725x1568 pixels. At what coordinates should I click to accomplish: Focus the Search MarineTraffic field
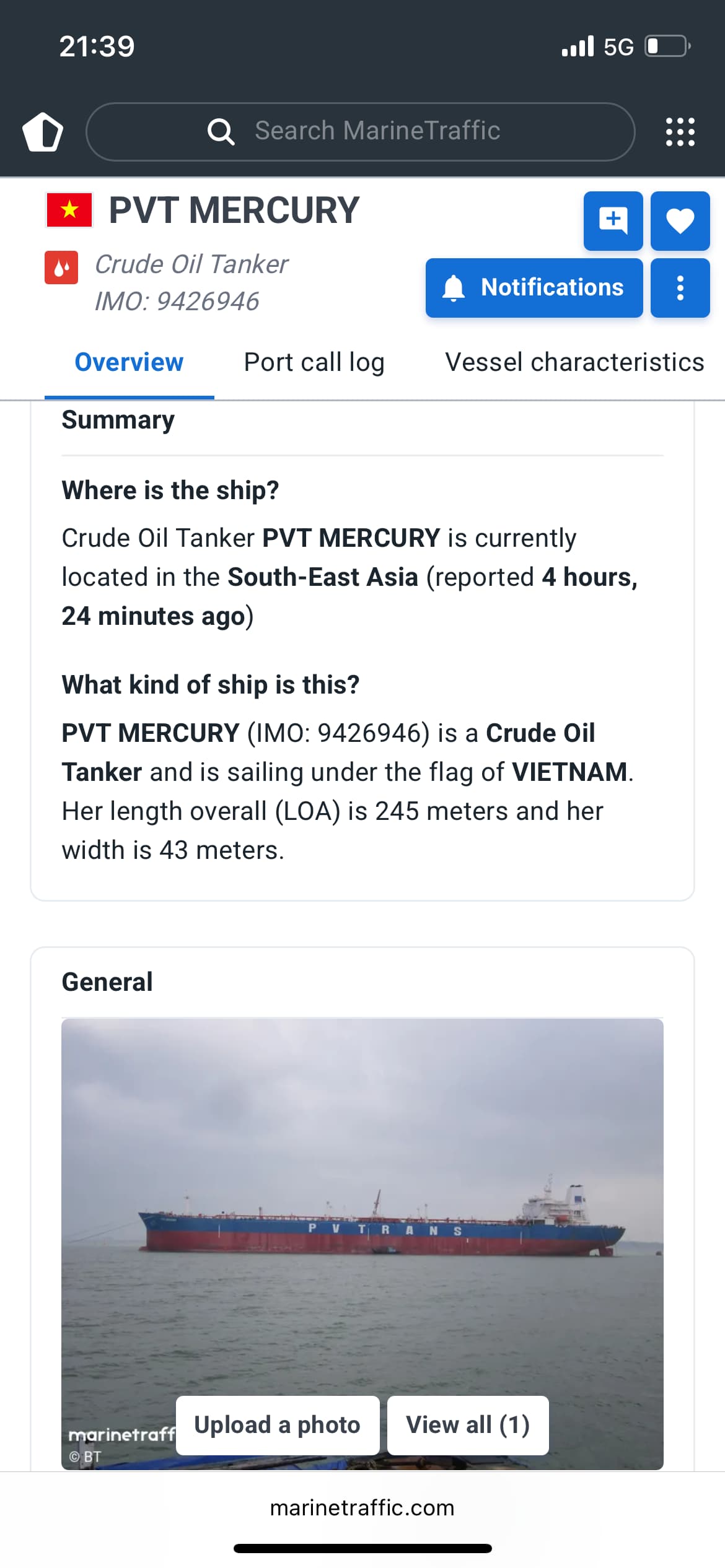(x=377, y=131)
